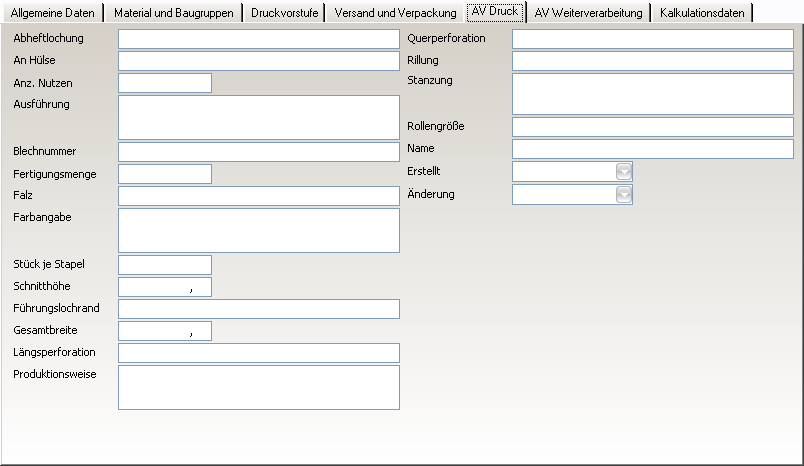The height and width of the screenshot is (466, 804).
Task: Switch to the Allgemeine Daten tab
Action: 52,13
